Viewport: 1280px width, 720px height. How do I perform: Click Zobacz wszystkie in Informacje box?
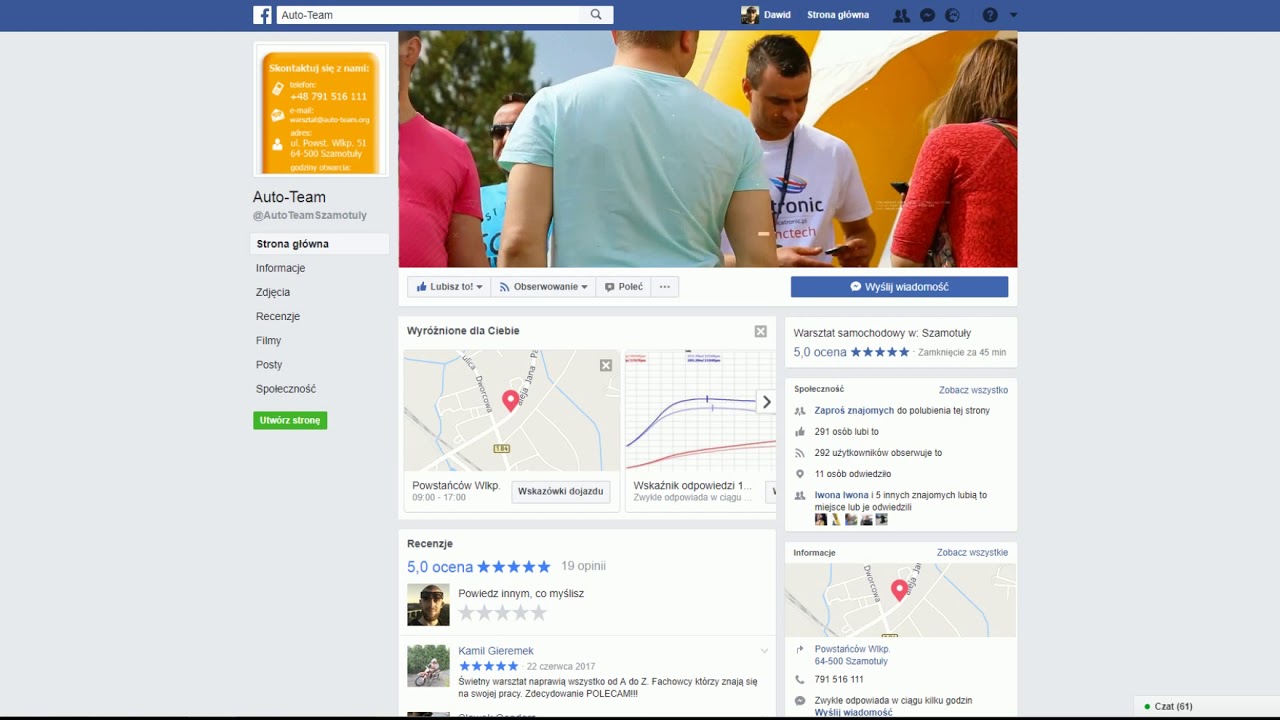pos(972,553)
